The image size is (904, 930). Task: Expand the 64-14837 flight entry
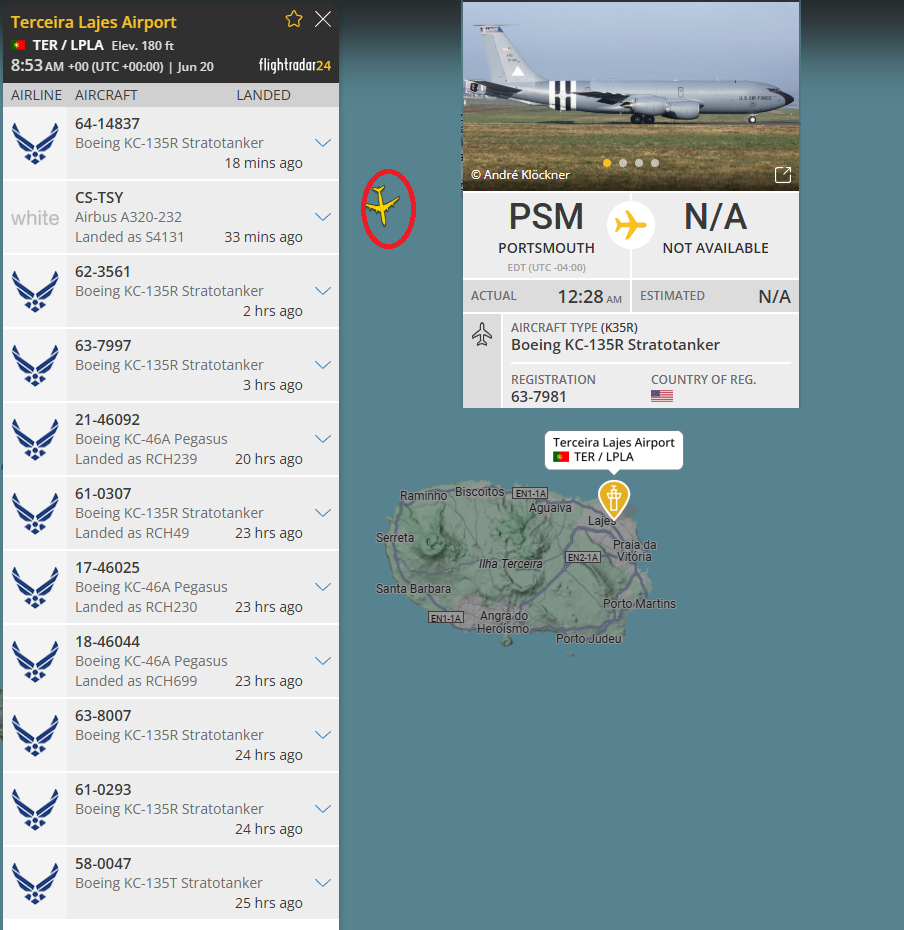(323, 143)
